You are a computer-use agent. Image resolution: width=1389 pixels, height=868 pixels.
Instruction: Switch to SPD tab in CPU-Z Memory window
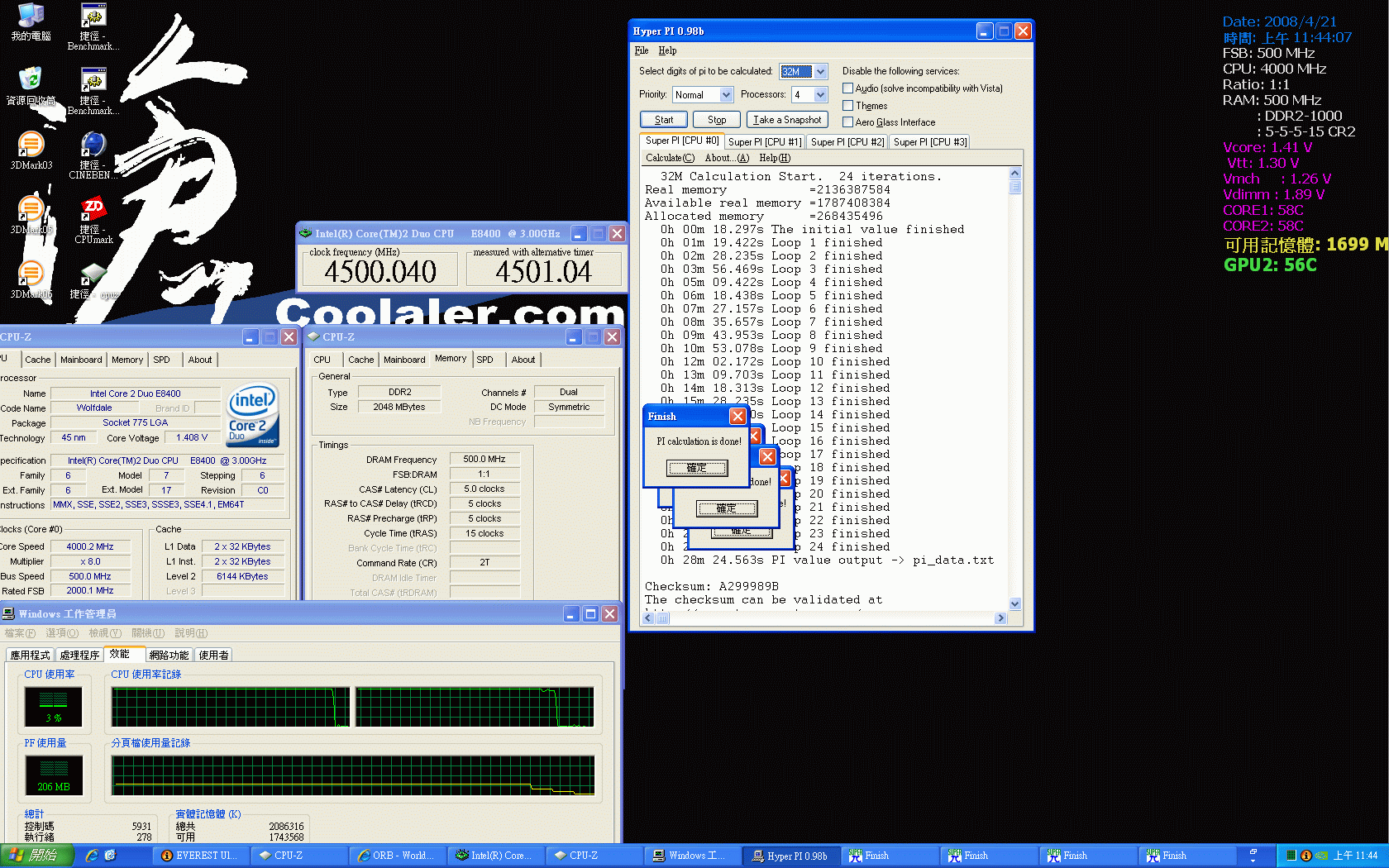485,360
